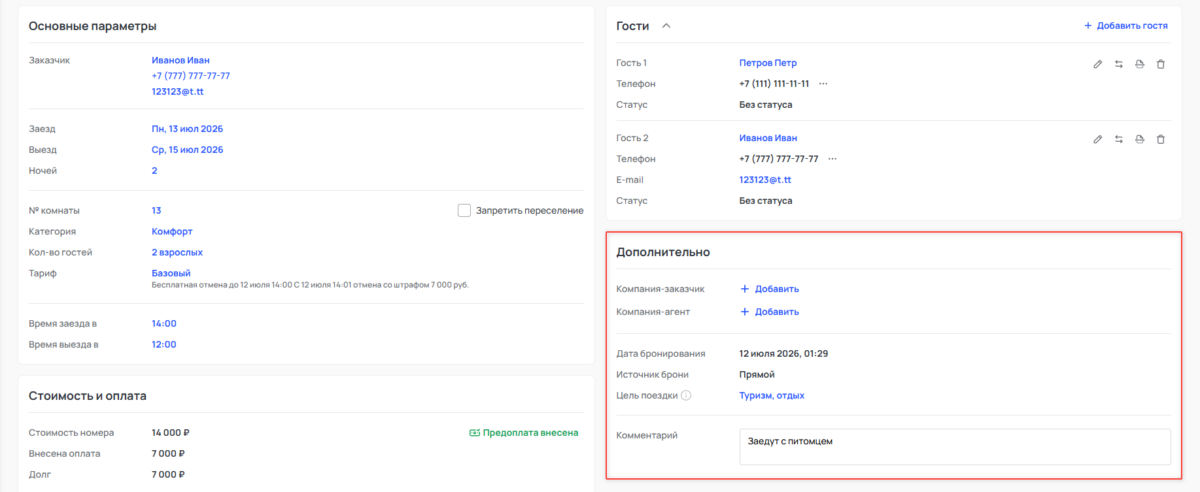This screenshot has width=1200, height=492.
Task: Edit guest Петров Петр with pencil icon
Action: coord(1097,64)
